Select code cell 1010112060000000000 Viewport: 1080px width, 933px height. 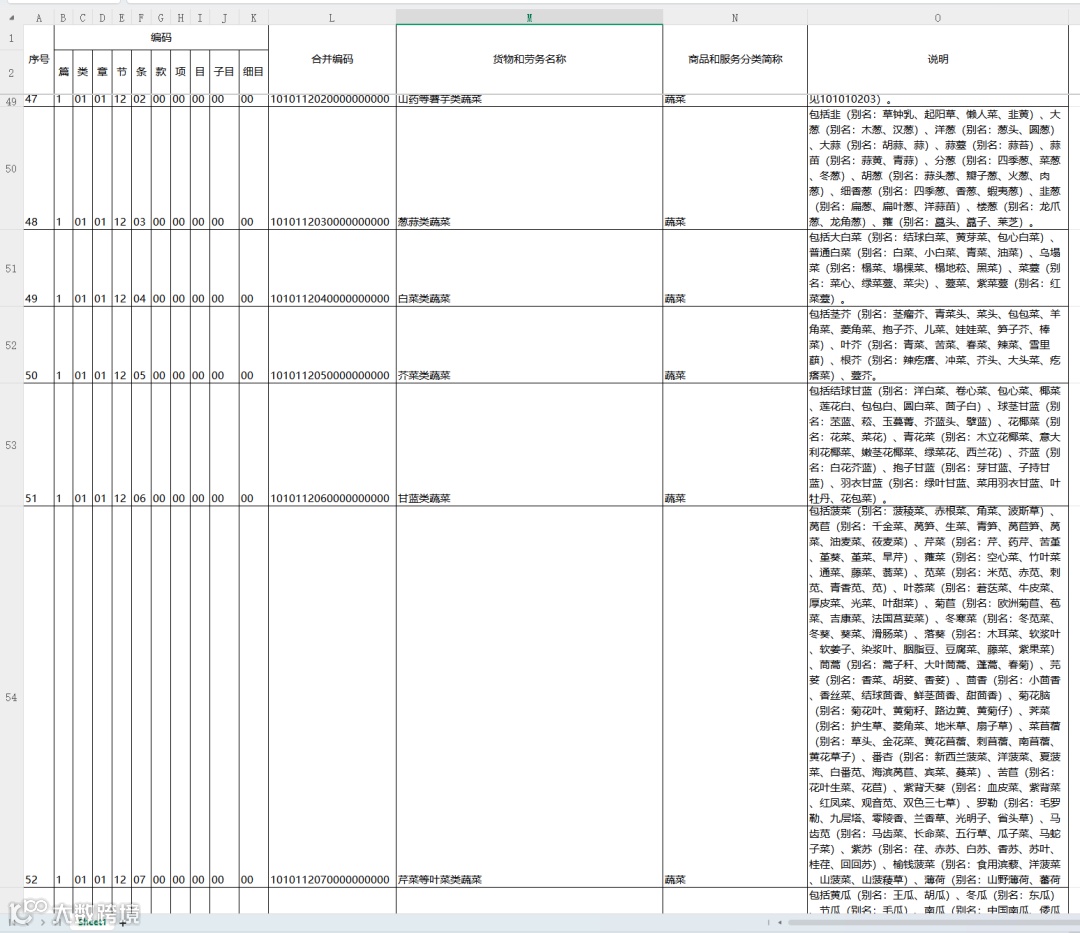[x=332, y=445]
